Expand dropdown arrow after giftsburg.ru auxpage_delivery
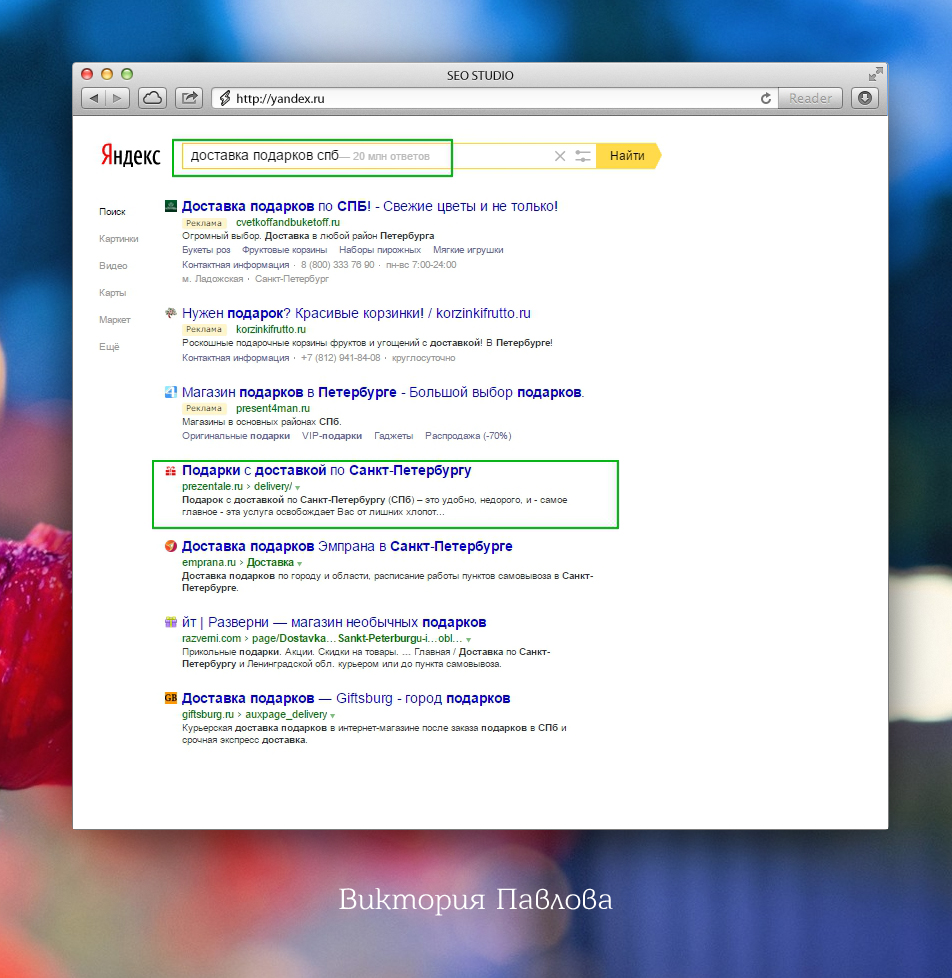Image resolution: width=952 pixels, height=978 pixels. [x=333, y=716]
